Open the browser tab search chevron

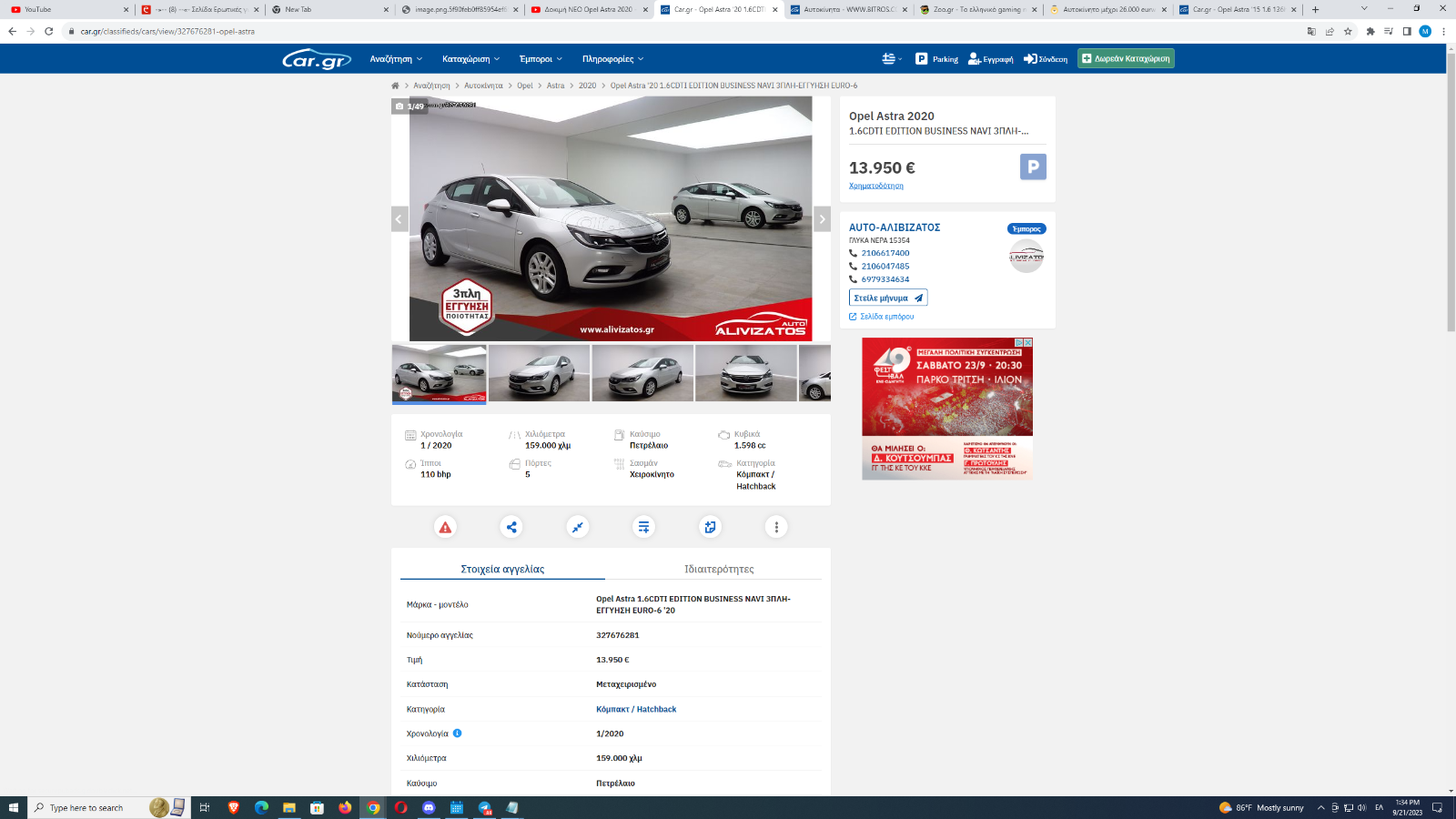(1363, 8)
